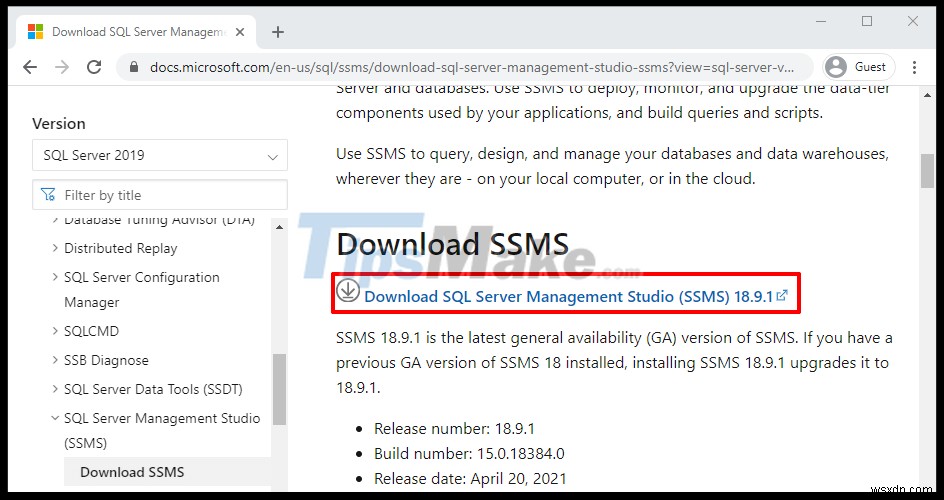Click the Release number: 18.9.1 text
Viewport: 944px width, 500px height.
point(454,428)
